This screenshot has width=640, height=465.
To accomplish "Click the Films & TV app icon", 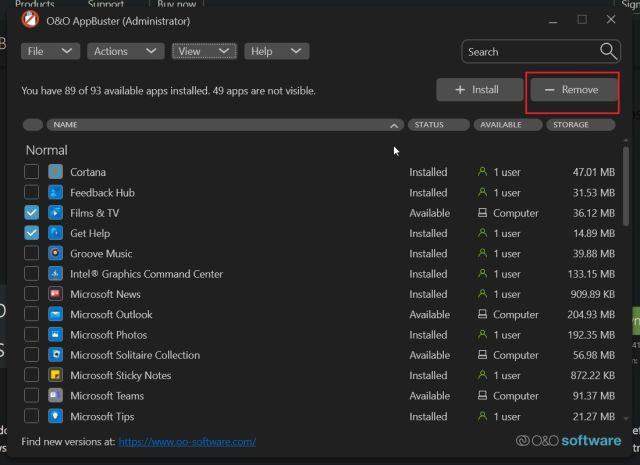I will coord(56,213).
